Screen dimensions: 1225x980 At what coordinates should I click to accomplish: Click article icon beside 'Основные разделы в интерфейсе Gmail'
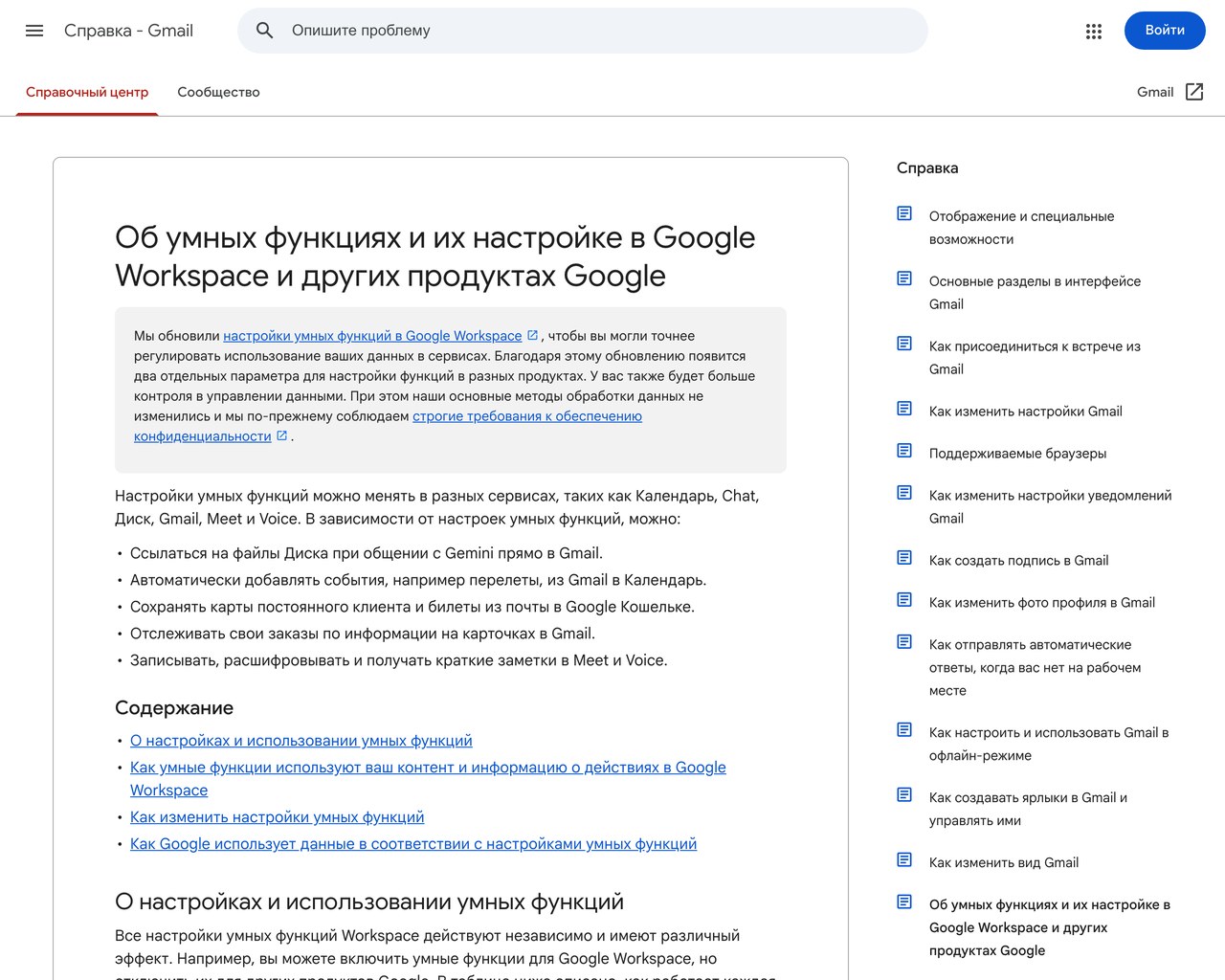tap(904, 278)
